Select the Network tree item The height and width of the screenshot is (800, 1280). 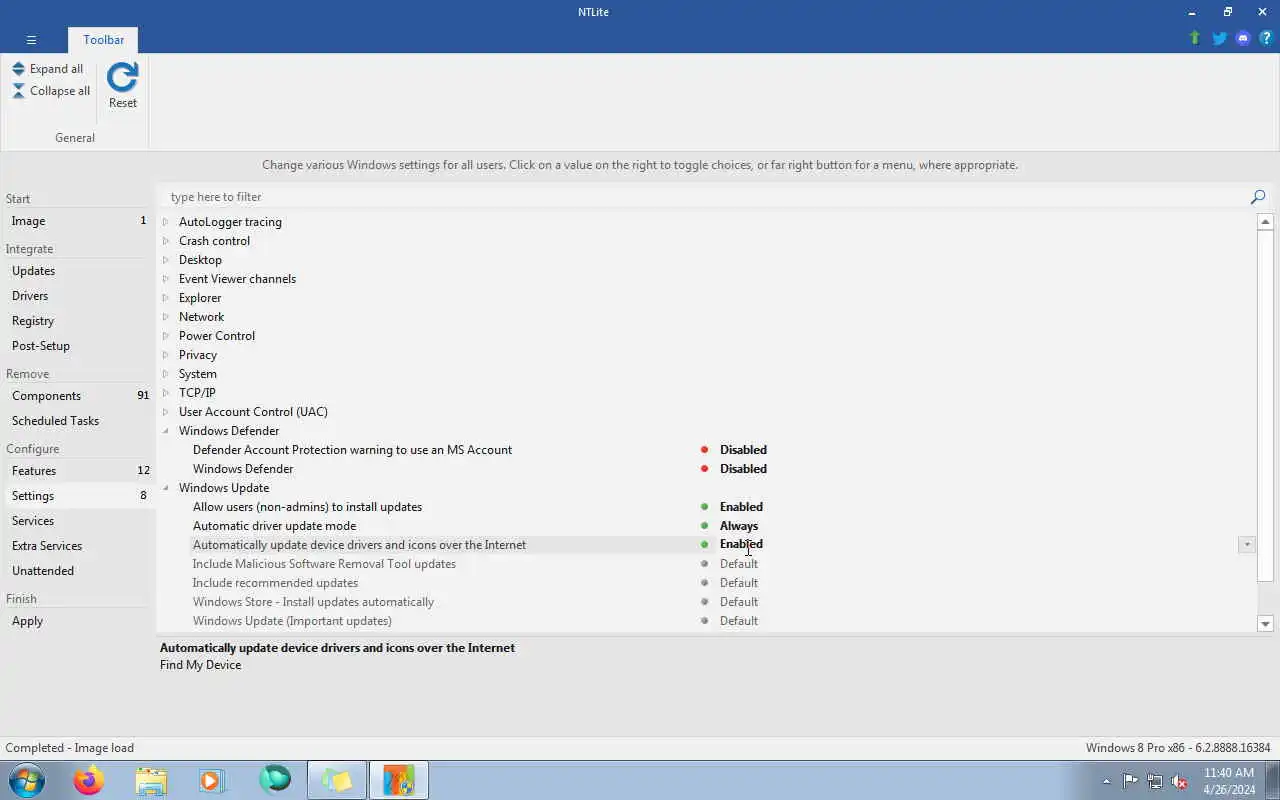(x=201, y=317)
